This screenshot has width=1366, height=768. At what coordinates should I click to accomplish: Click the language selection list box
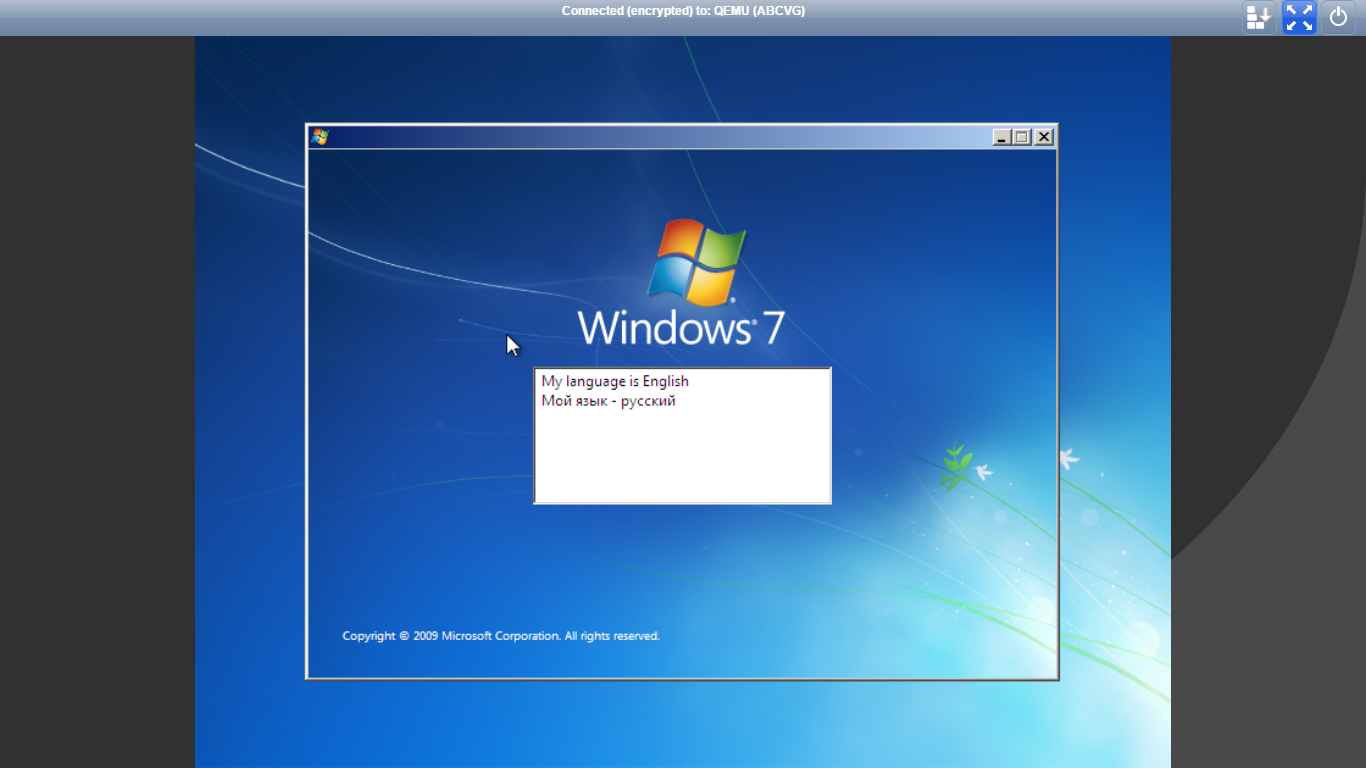682,436
